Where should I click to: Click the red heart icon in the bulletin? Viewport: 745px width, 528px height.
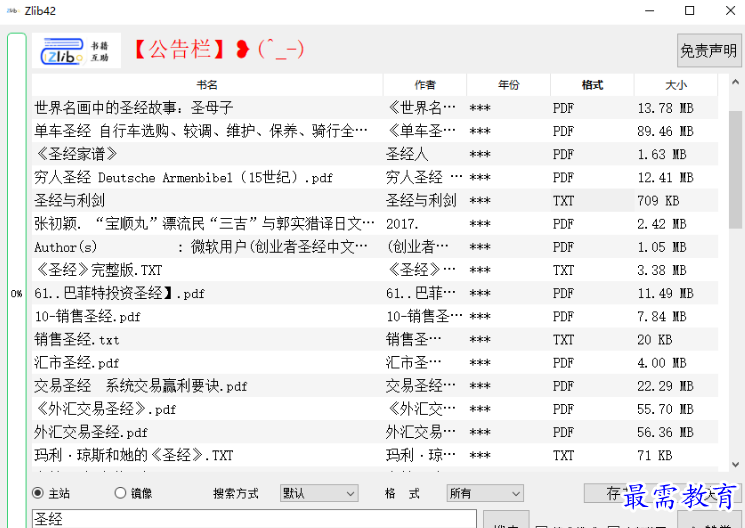click(x=243, y=49)
